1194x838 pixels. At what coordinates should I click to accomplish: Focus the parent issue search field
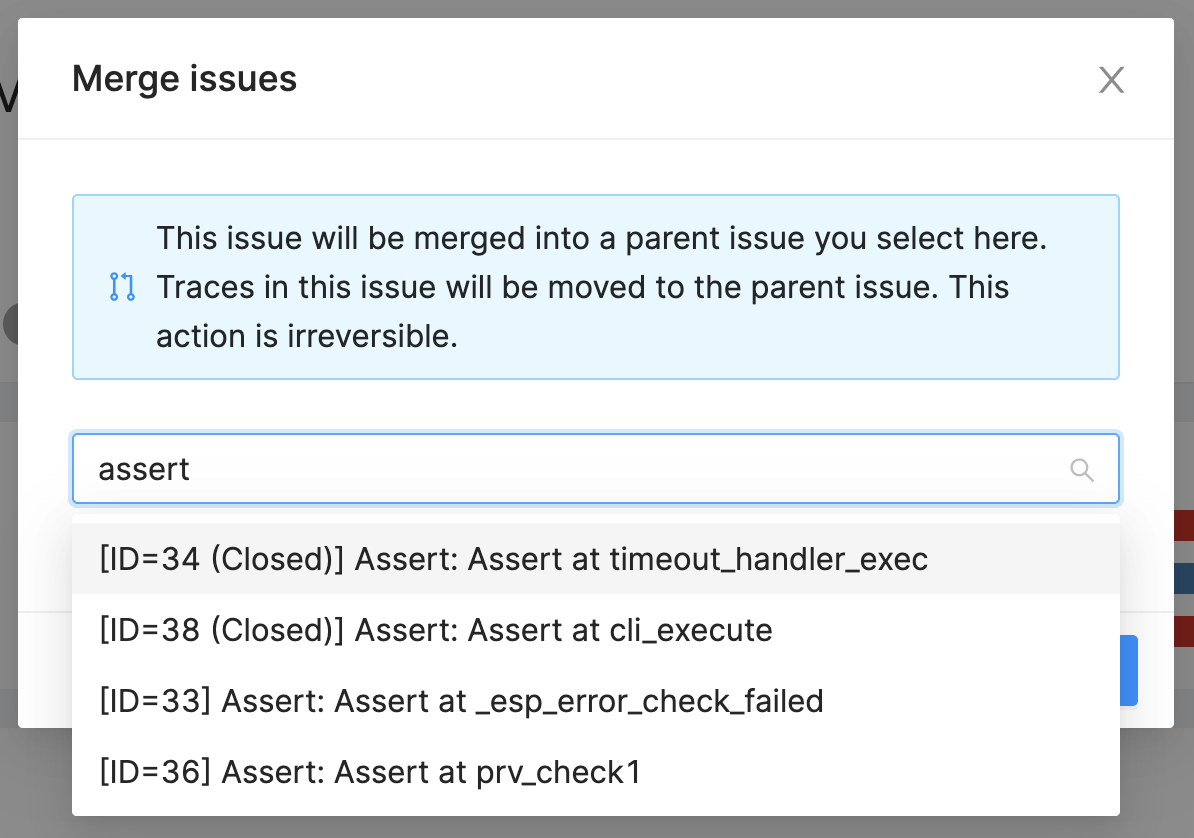click(580, 469)
